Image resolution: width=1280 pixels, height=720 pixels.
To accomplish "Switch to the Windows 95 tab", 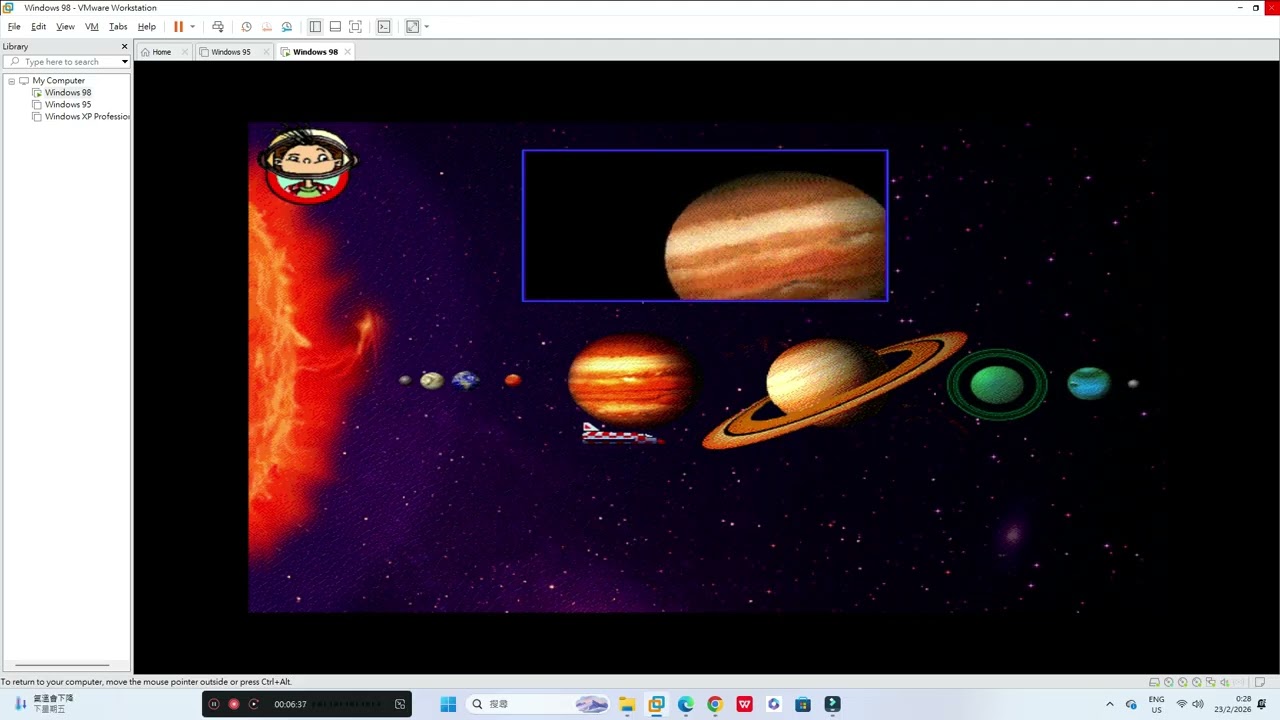I will (230, 52).
